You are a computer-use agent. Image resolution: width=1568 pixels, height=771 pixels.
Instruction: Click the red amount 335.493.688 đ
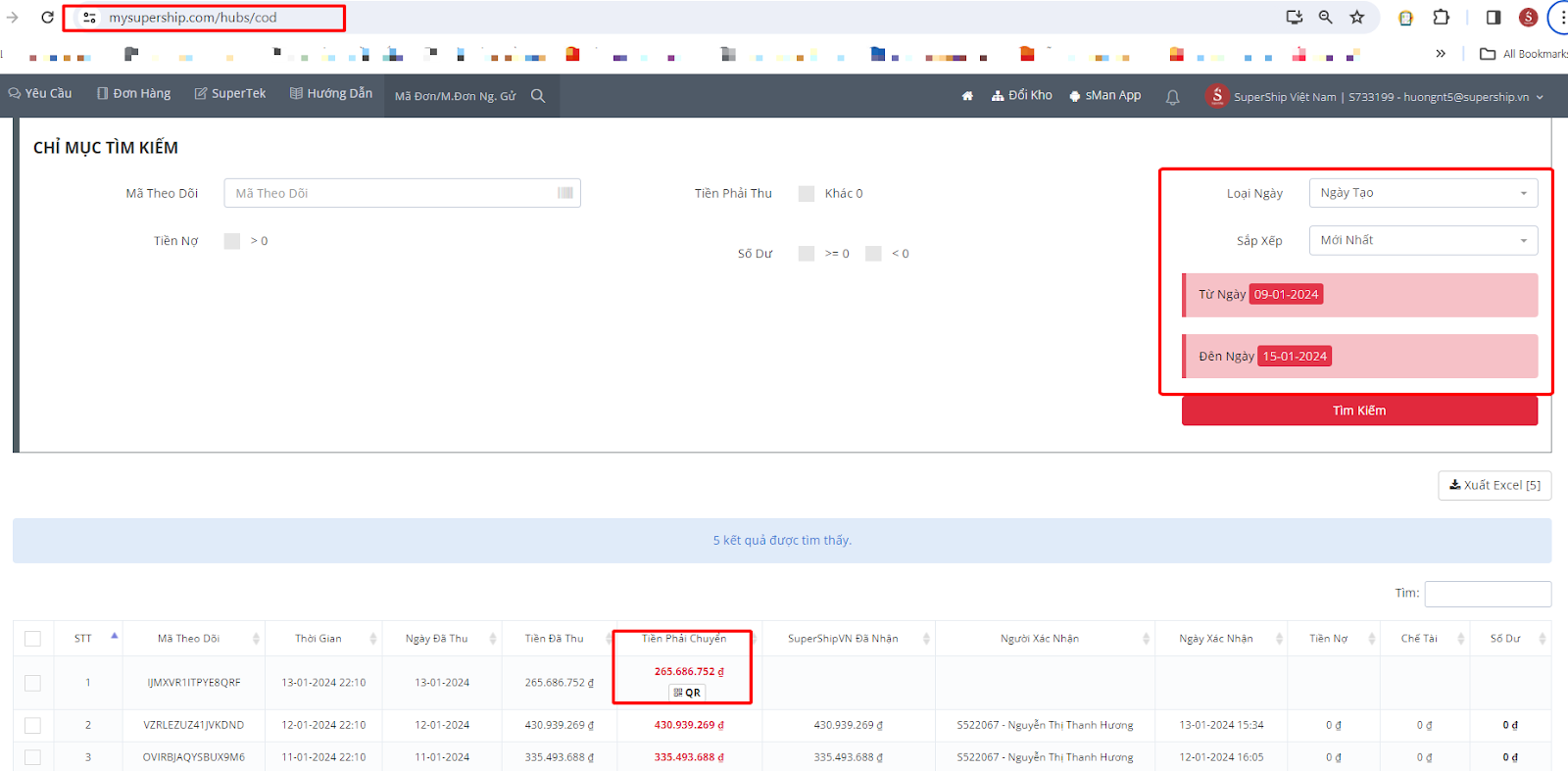pos(689,757)
